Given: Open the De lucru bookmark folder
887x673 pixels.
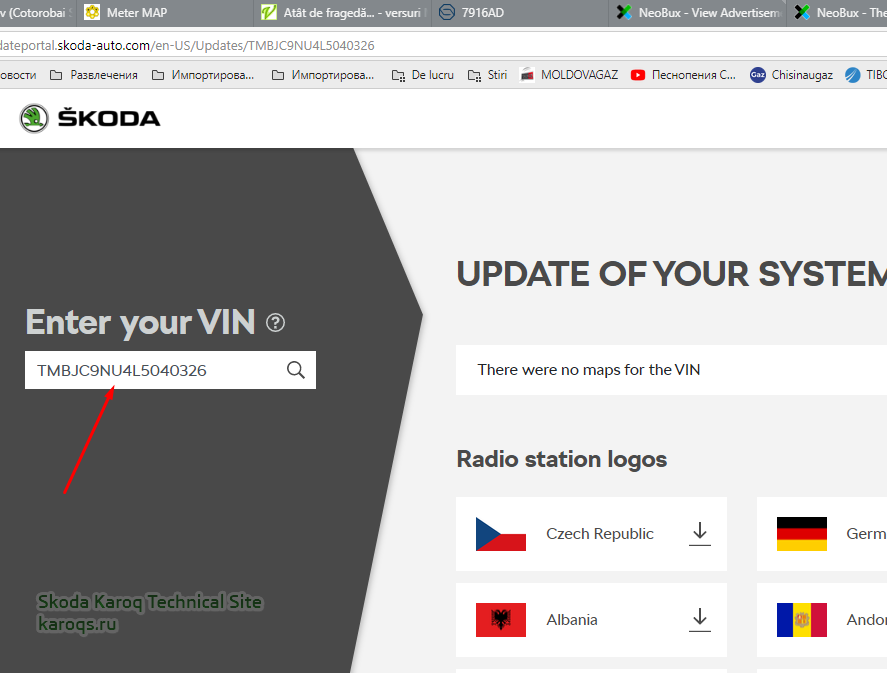Looking at the screenshot, I should tap(423, 75).
